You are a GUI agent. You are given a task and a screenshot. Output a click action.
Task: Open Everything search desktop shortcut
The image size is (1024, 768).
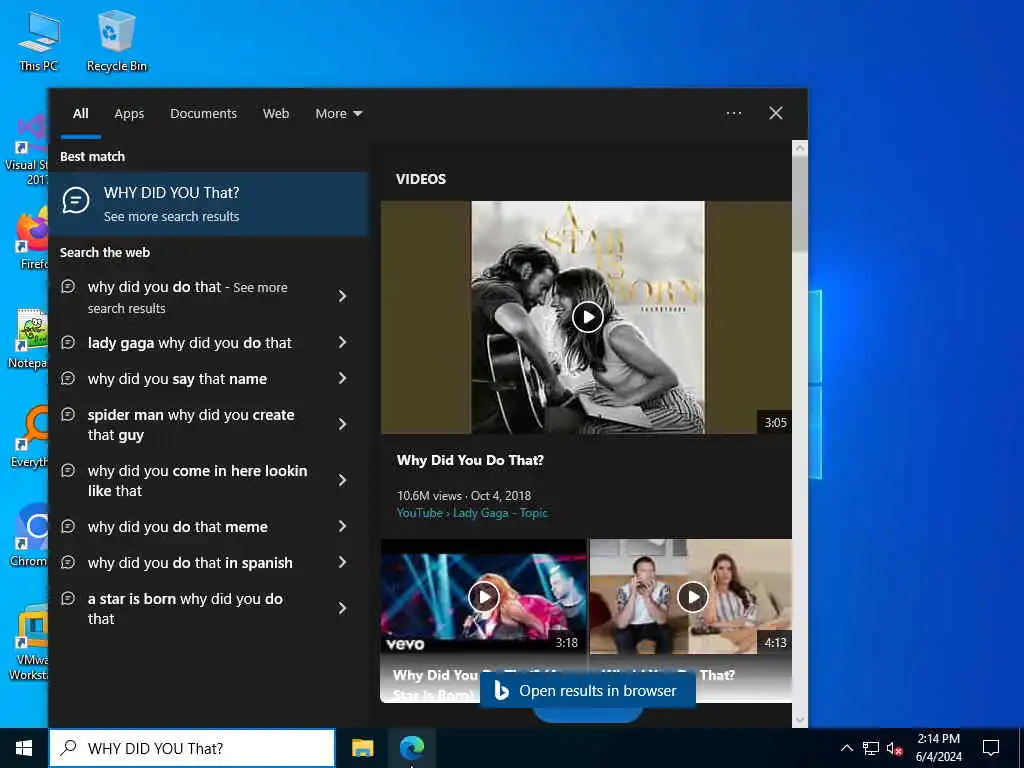pos(30,436)
